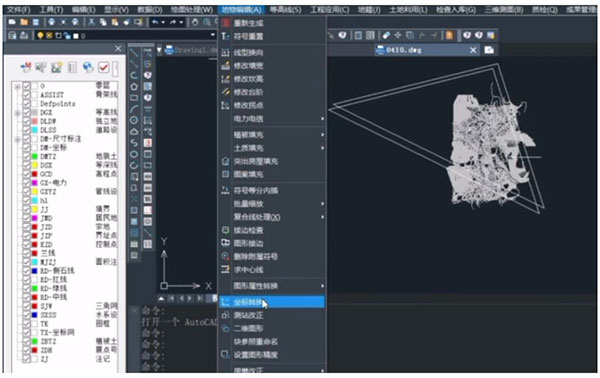Choose 线型换向 from the menu

pyautogui.click(x=272, y=52)
